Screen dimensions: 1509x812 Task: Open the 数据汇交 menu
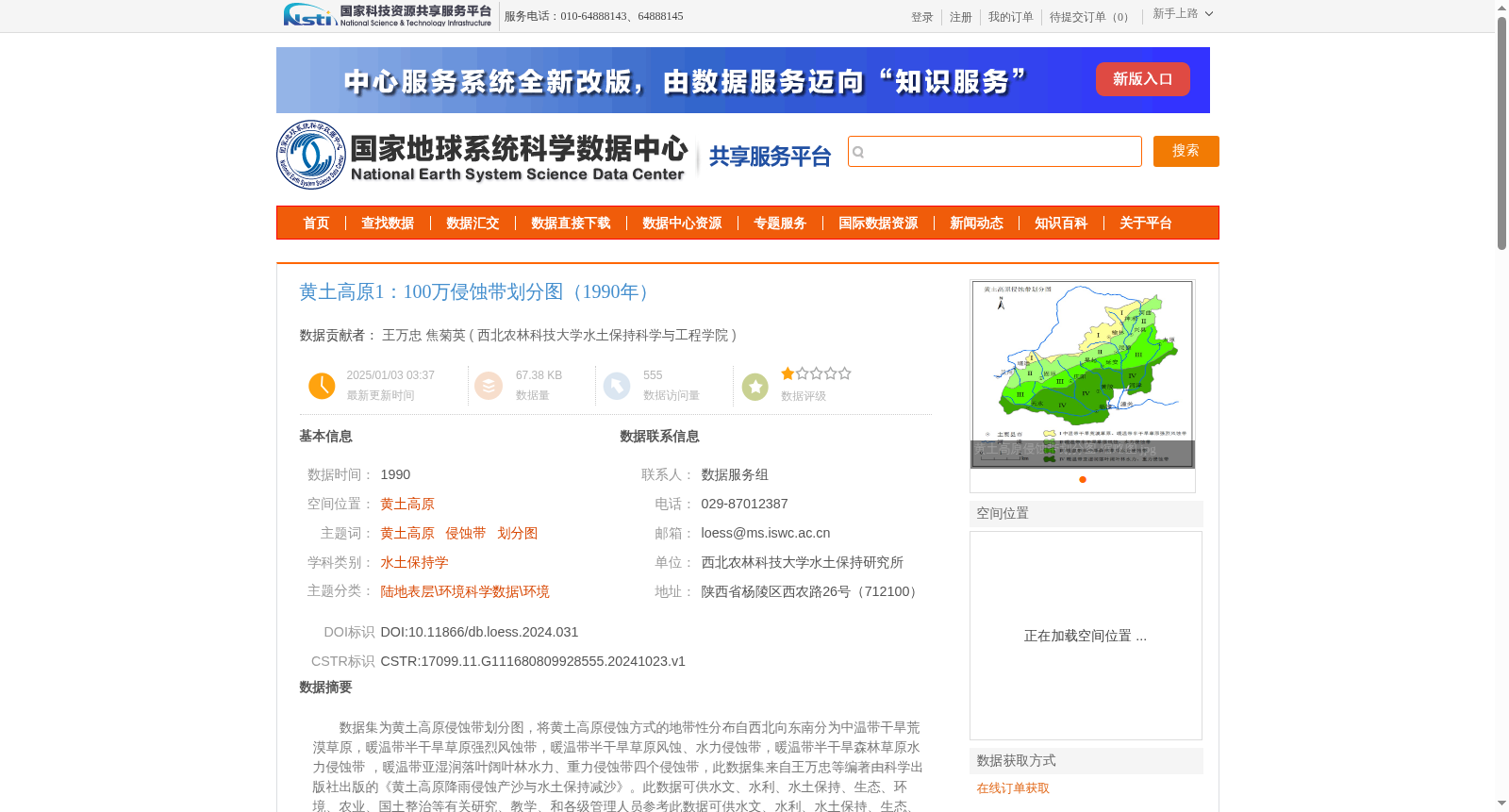click(x=473, y=224)
